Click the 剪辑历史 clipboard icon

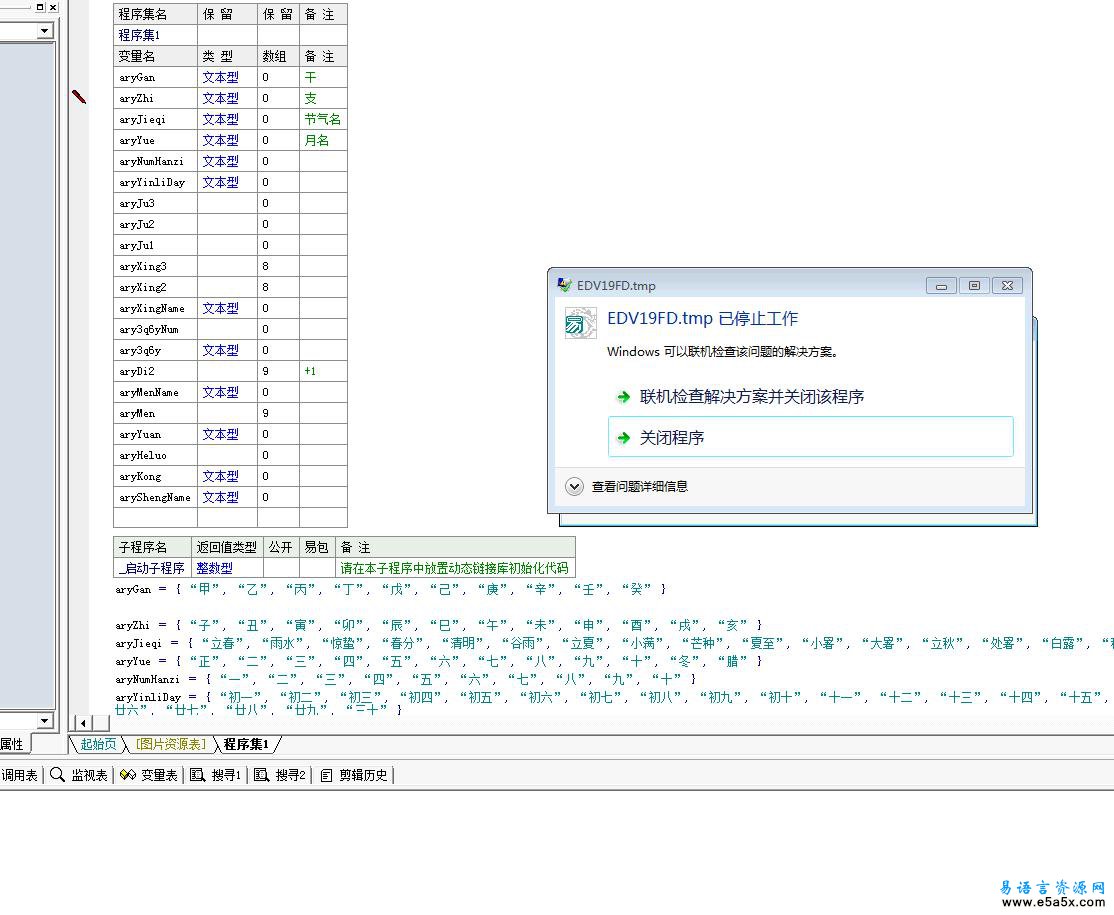[326, 775]
